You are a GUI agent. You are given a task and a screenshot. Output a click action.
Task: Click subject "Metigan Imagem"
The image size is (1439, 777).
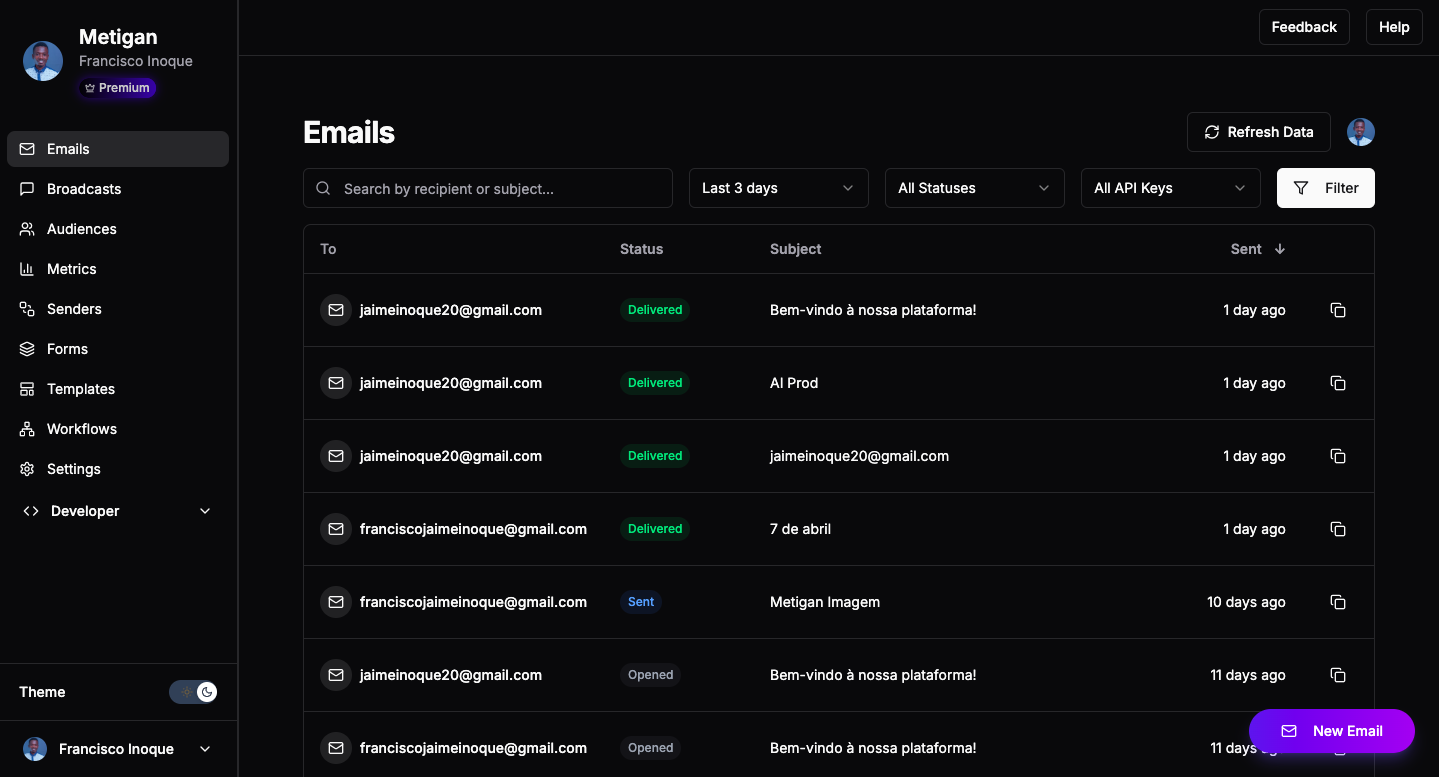pyautogui.click(x=825, y=602)
